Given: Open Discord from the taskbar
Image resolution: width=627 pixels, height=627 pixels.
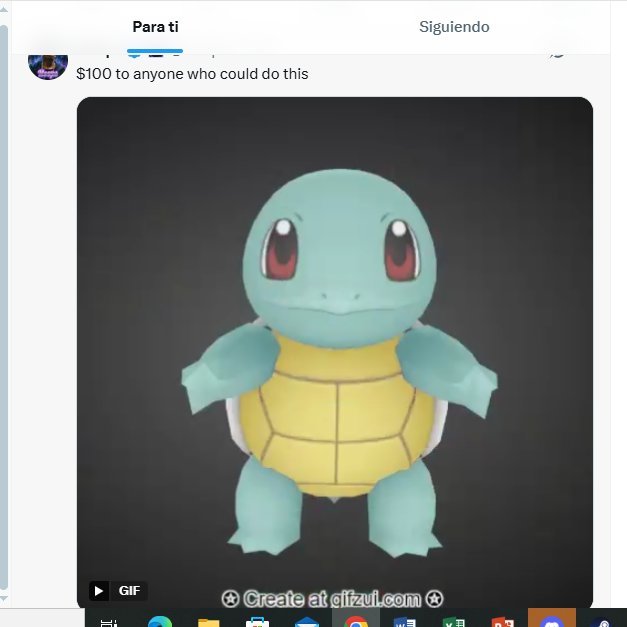Looking at the screenshot, I should click(x=552, y=618).
